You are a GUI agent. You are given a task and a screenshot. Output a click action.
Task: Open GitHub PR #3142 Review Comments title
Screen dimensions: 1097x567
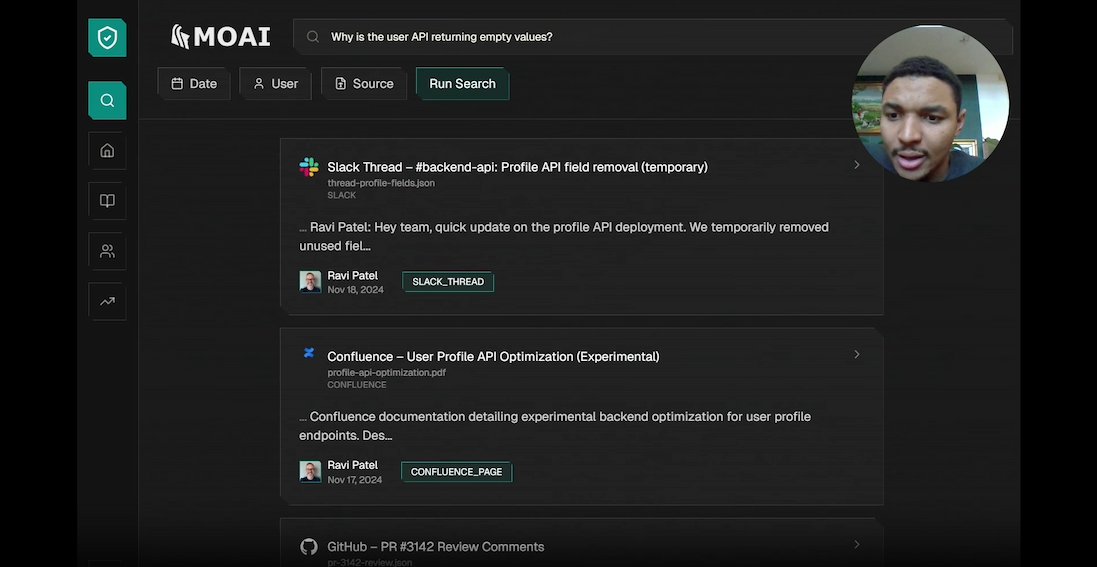point(436,547)
